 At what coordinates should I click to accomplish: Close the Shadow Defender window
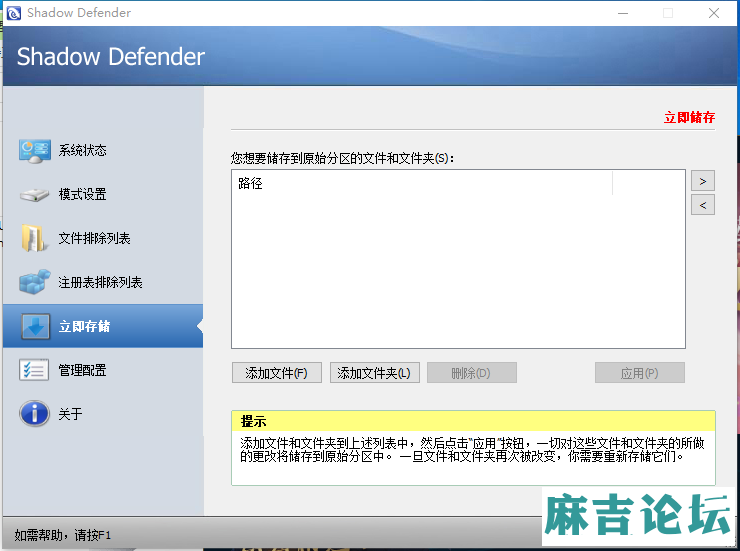point(714,13)
